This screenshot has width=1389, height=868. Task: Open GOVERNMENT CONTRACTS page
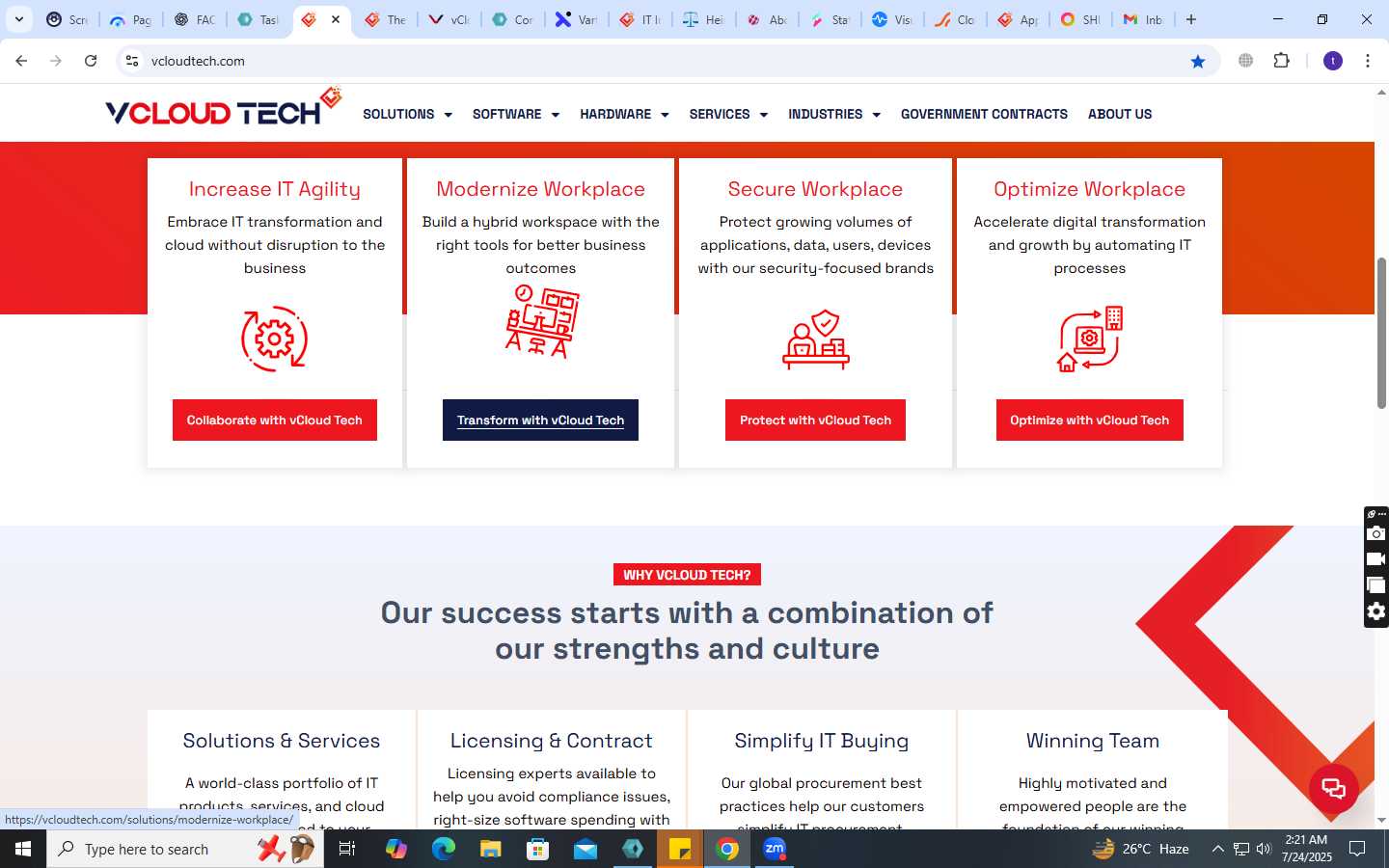[x=984, y=114]
